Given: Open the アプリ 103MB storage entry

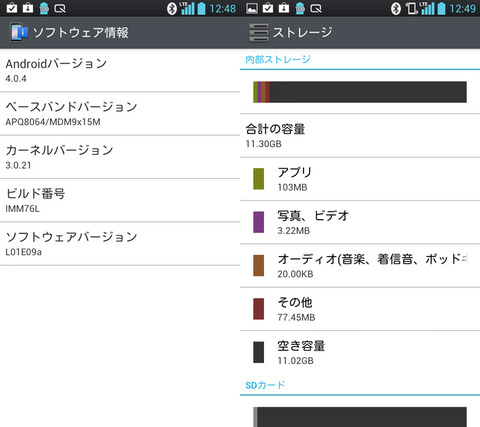Looking at the screenshot, I should (x=360, y=179).
